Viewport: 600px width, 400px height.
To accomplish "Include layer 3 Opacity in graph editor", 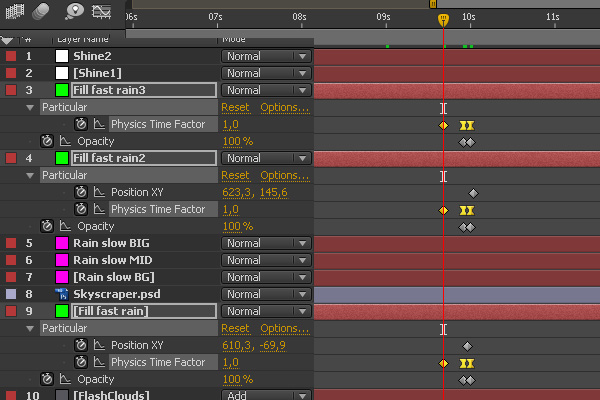I will [x=65, y=141].
